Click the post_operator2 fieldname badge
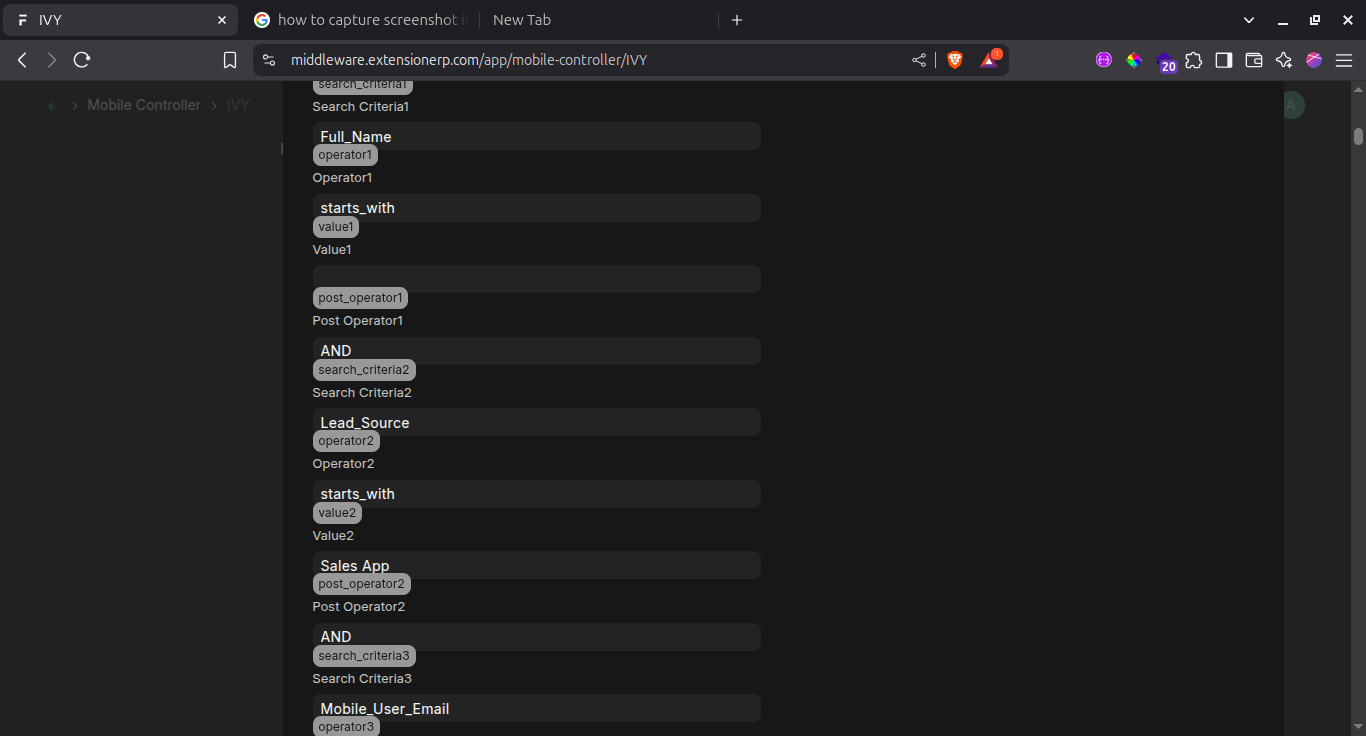The image size is (1366, 736). [362, 584]
